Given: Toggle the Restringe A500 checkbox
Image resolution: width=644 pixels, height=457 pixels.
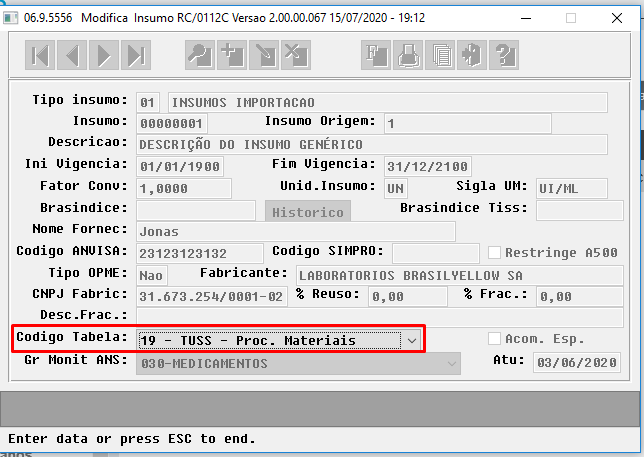Looking at the screenshot, I should point(494,253).
